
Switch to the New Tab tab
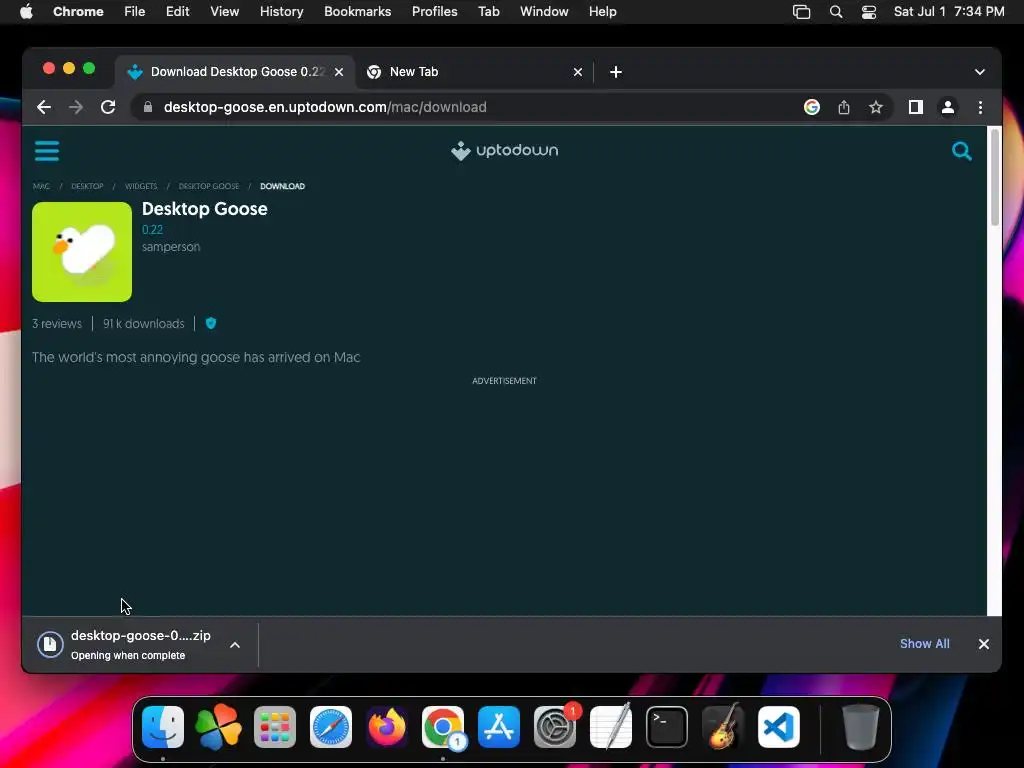pos(474,72)
